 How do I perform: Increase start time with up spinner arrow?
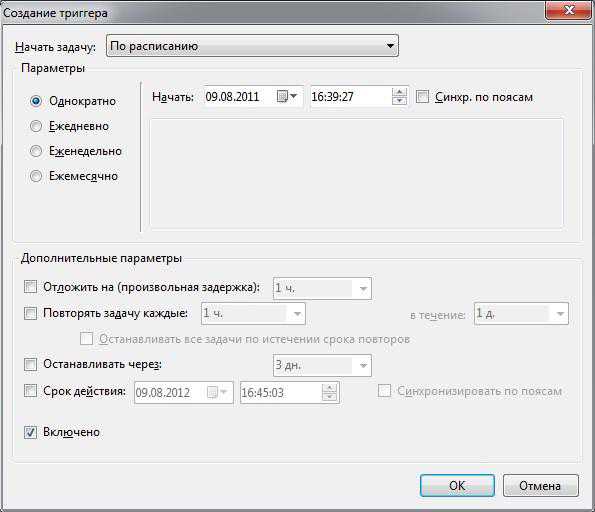tap(399, 92)
